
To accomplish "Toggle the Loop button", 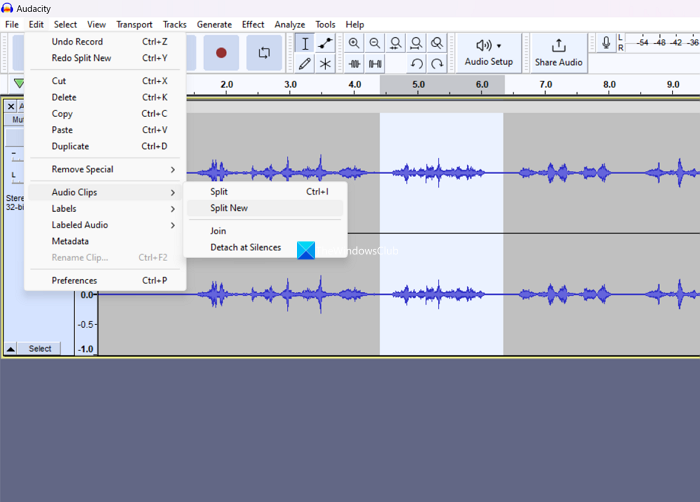I will (x=264, y=53).
